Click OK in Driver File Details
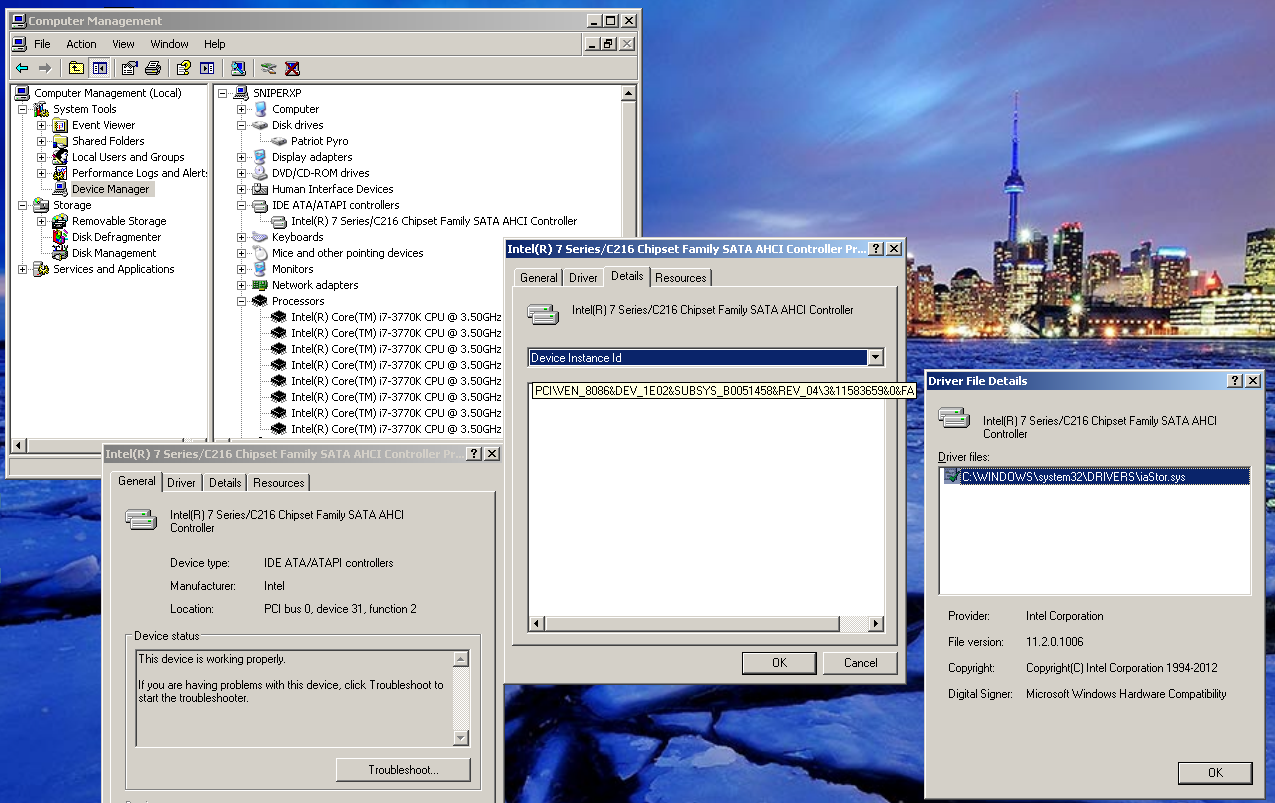 [x=1214, y=773]
